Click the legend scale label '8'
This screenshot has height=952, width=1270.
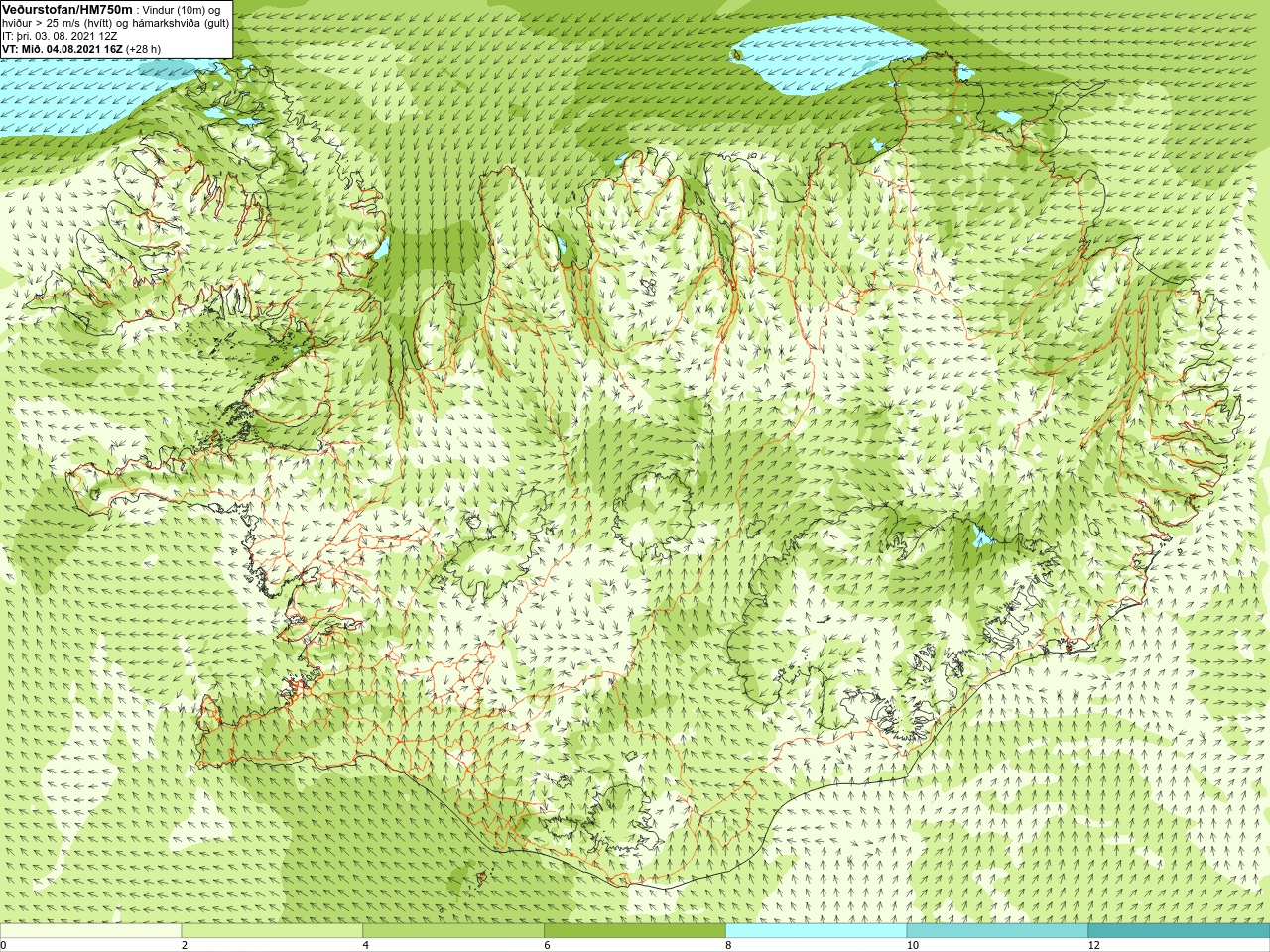pyautogui.click(x=728, y=945)
